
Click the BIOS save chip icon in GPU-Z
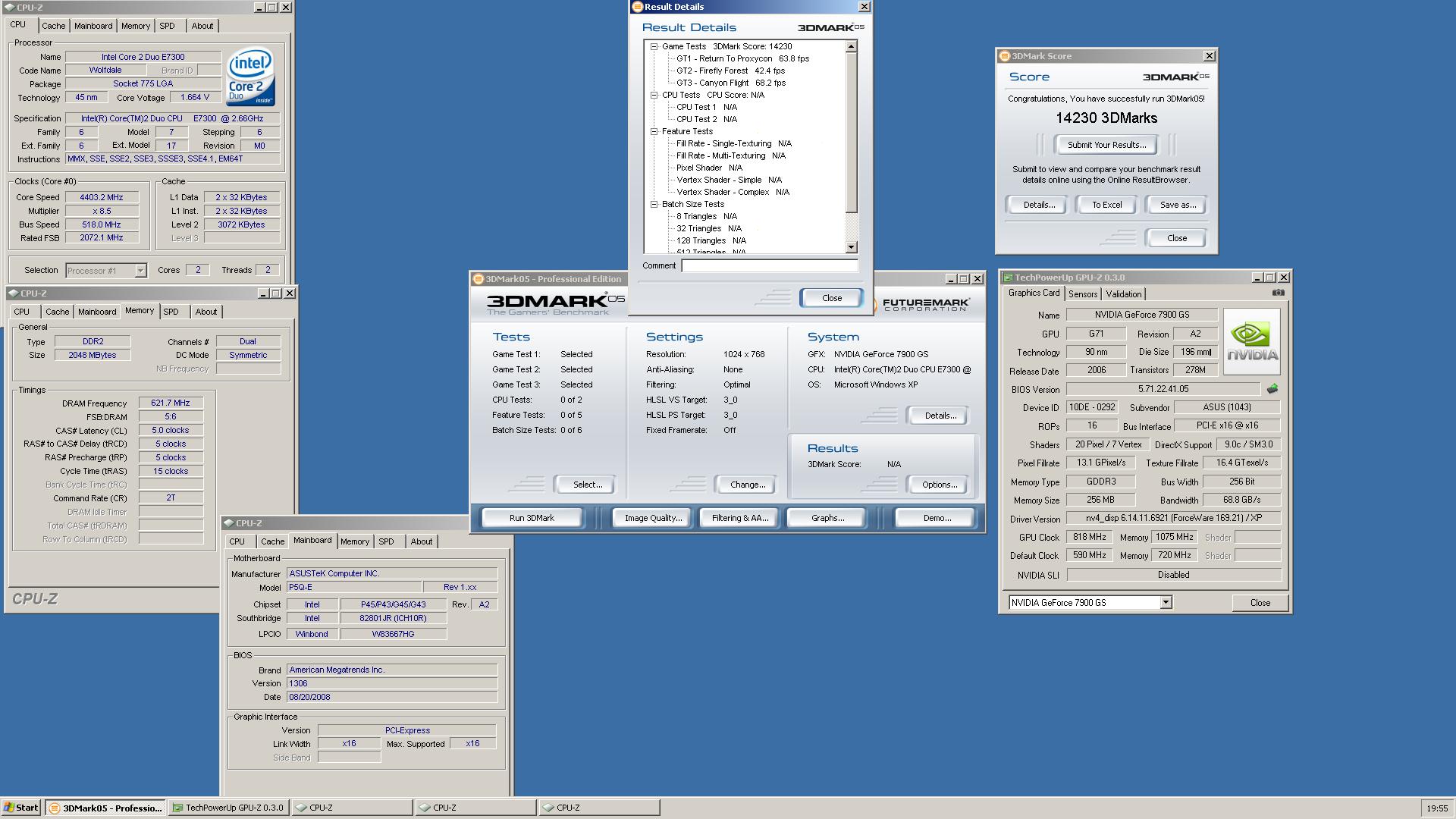pos(1272,389)
